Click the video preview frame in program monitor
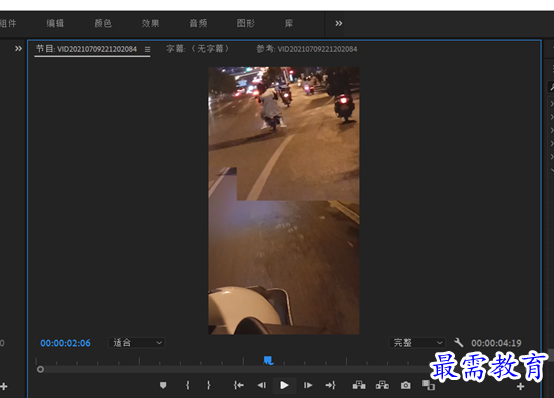This screenshot has width=554, height=398. 284,200
